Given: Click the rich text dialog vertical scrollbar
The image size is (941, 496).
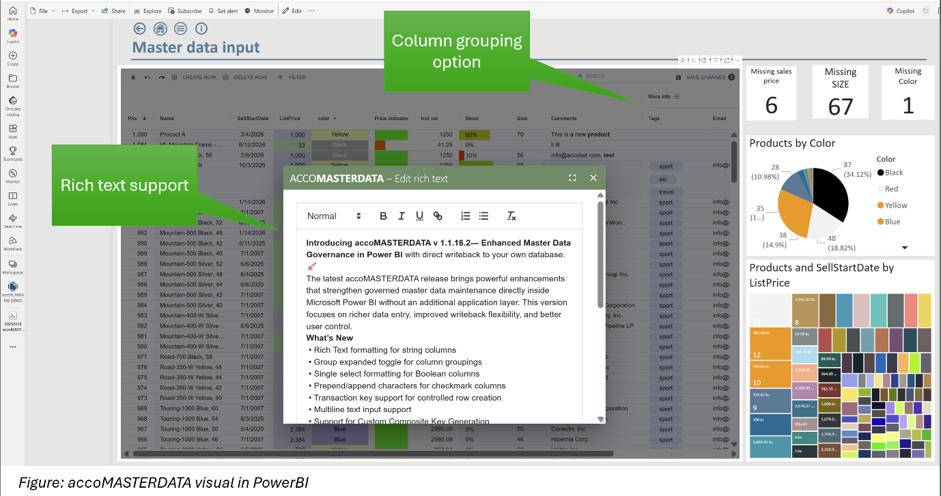Looking at the screenshot, I should pos(600,254).
